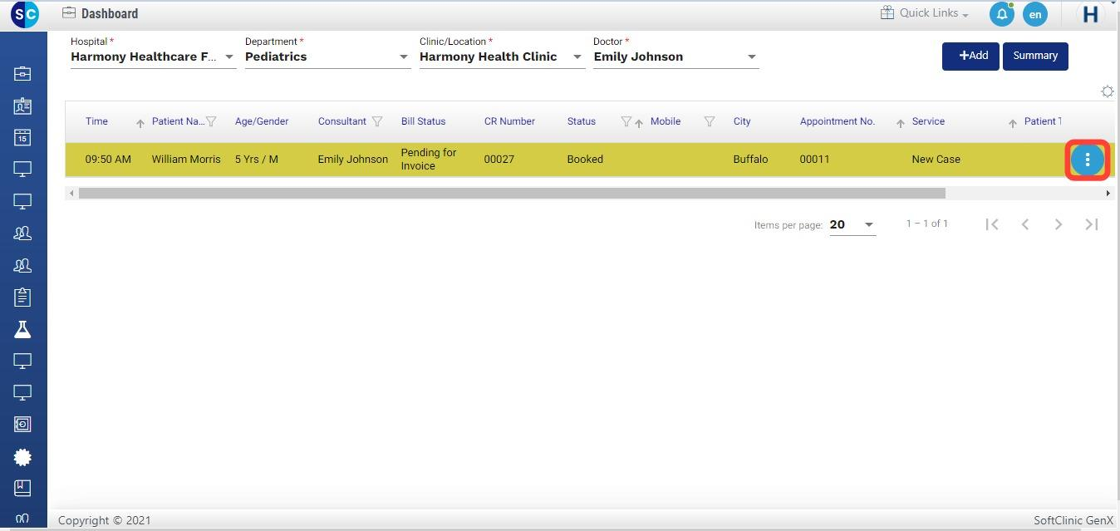The height and width of the screenshot is (531, 1120).
Task: Open the flask laboratory icon in sidebar
Action: tap(22, 329)
